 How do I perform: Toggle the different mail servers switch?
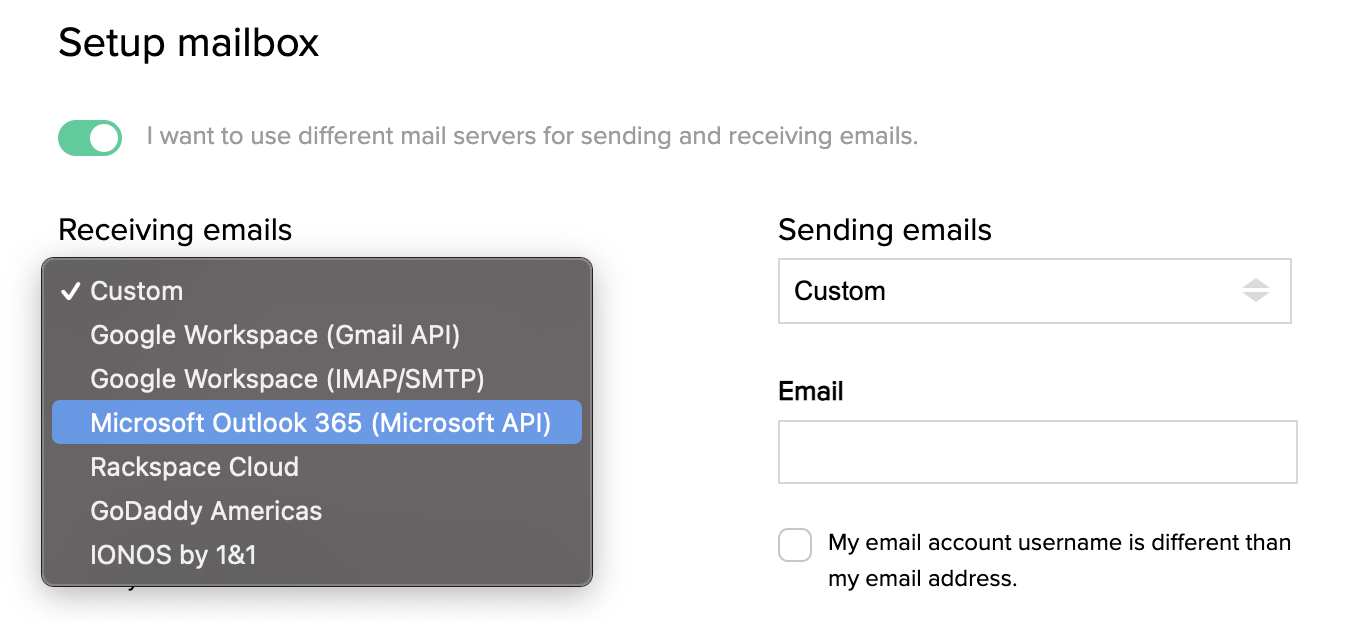click(90, 138)
